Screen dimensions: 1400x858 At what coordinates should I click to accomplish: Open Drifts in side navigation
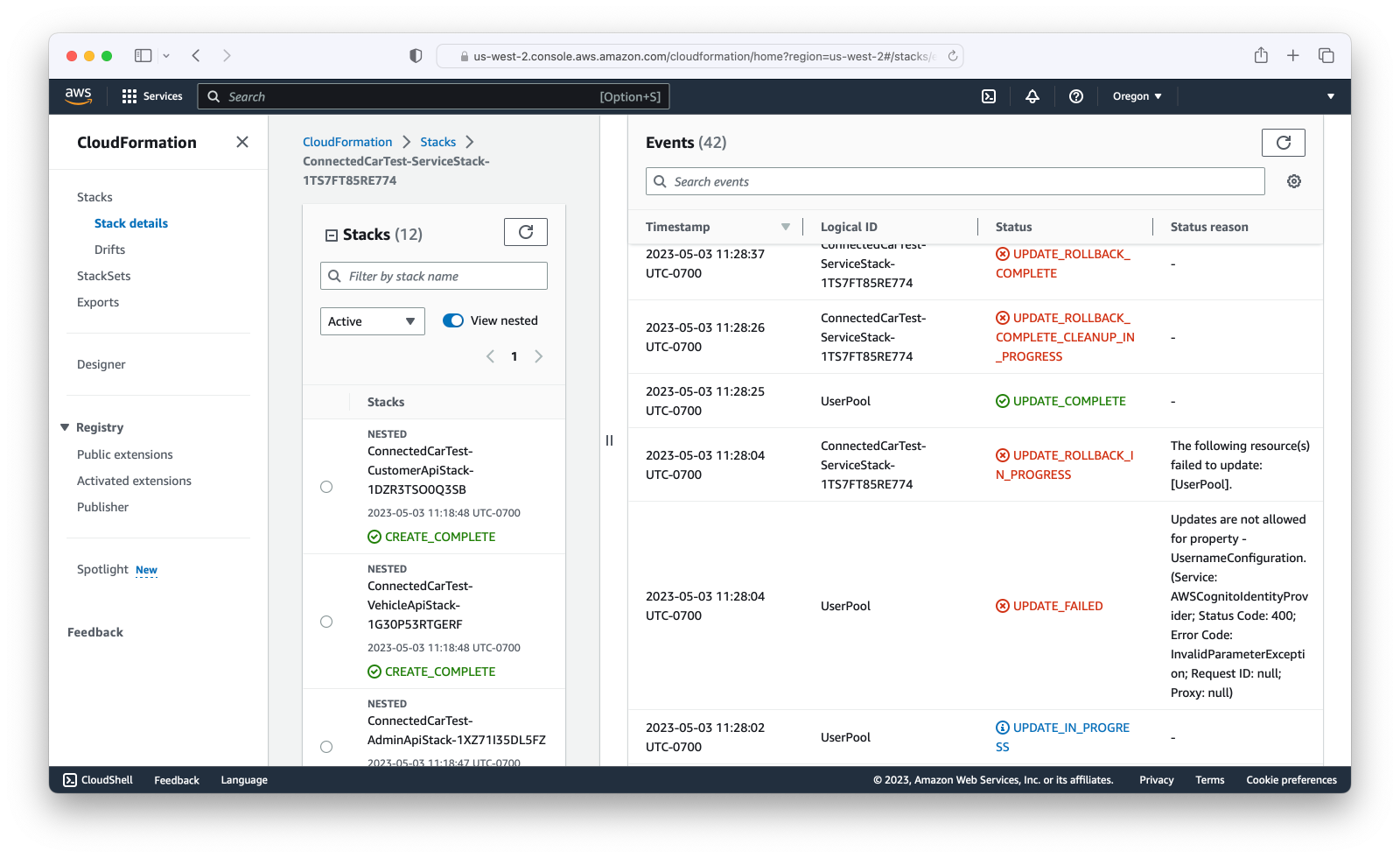pos(109,250)
